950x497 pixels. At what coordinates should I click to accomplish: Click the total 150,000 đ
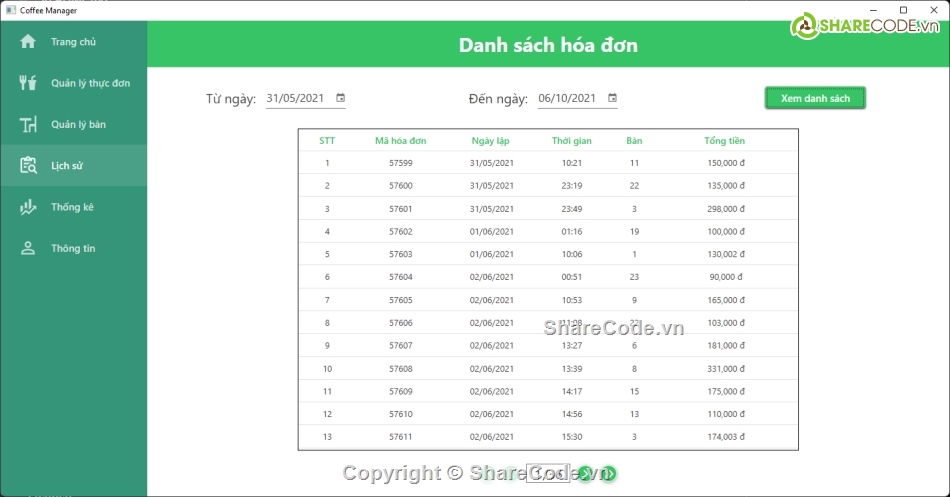tap(726, 163)
